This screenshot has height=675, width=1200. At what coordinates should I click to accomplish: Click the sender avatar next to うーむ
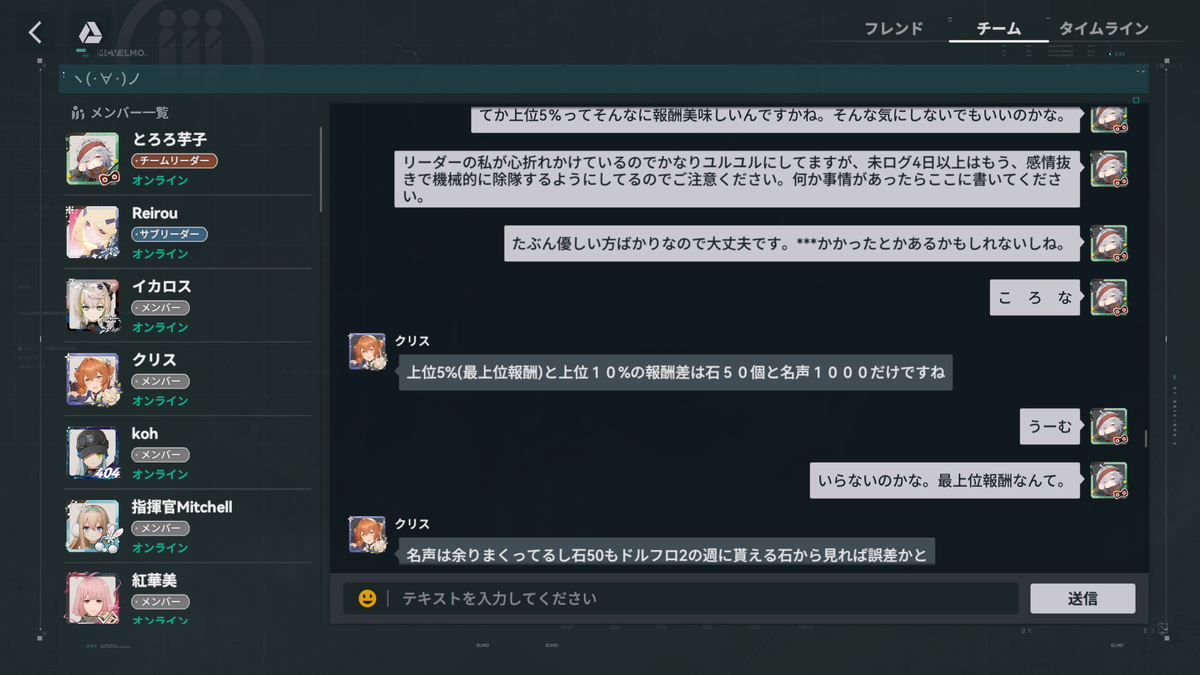click(x=1109, y=426)
